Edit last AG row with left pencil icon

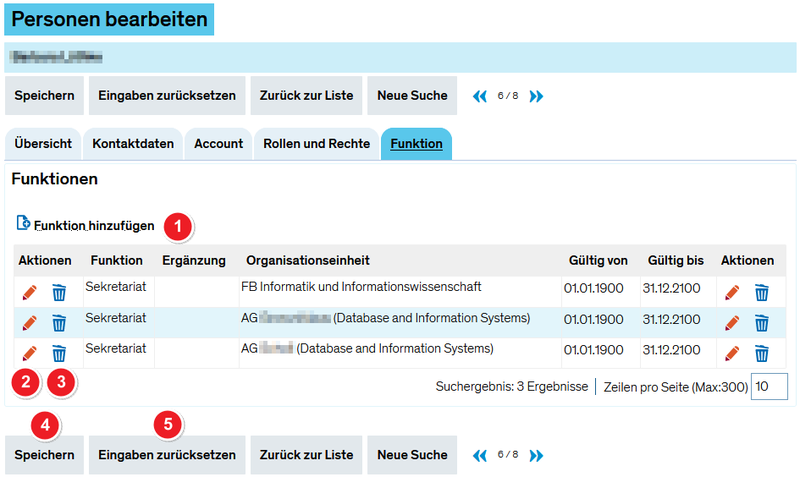30,354
